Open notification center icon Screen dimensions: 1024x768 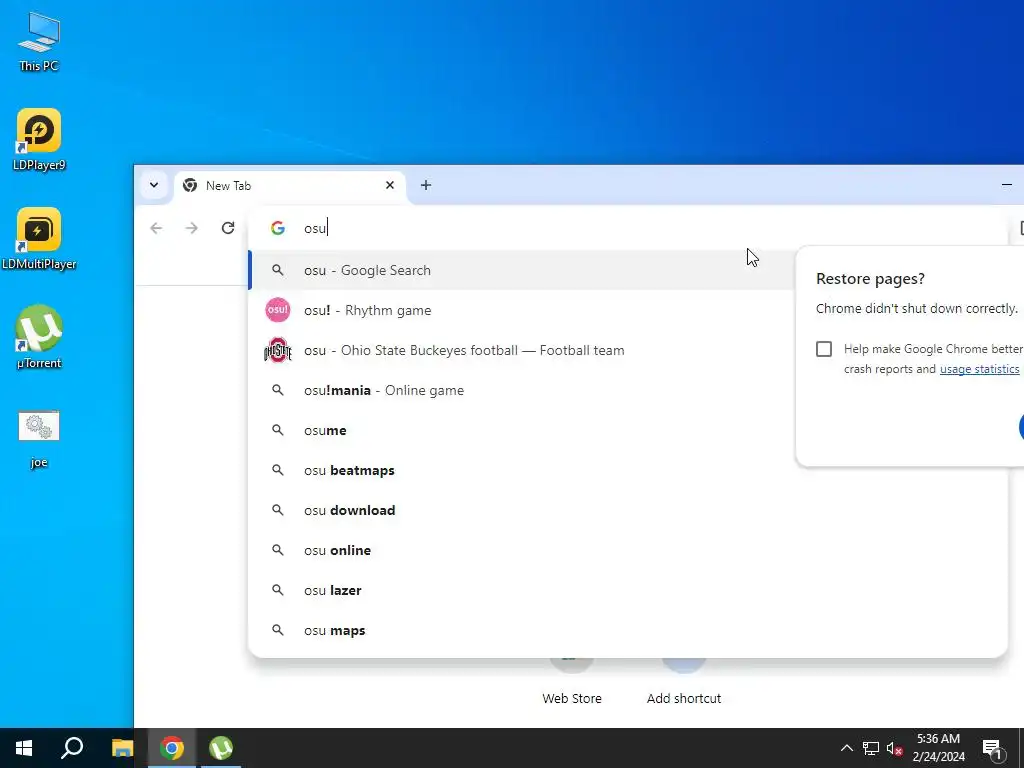pyautogui.click(x=993, y=749)
